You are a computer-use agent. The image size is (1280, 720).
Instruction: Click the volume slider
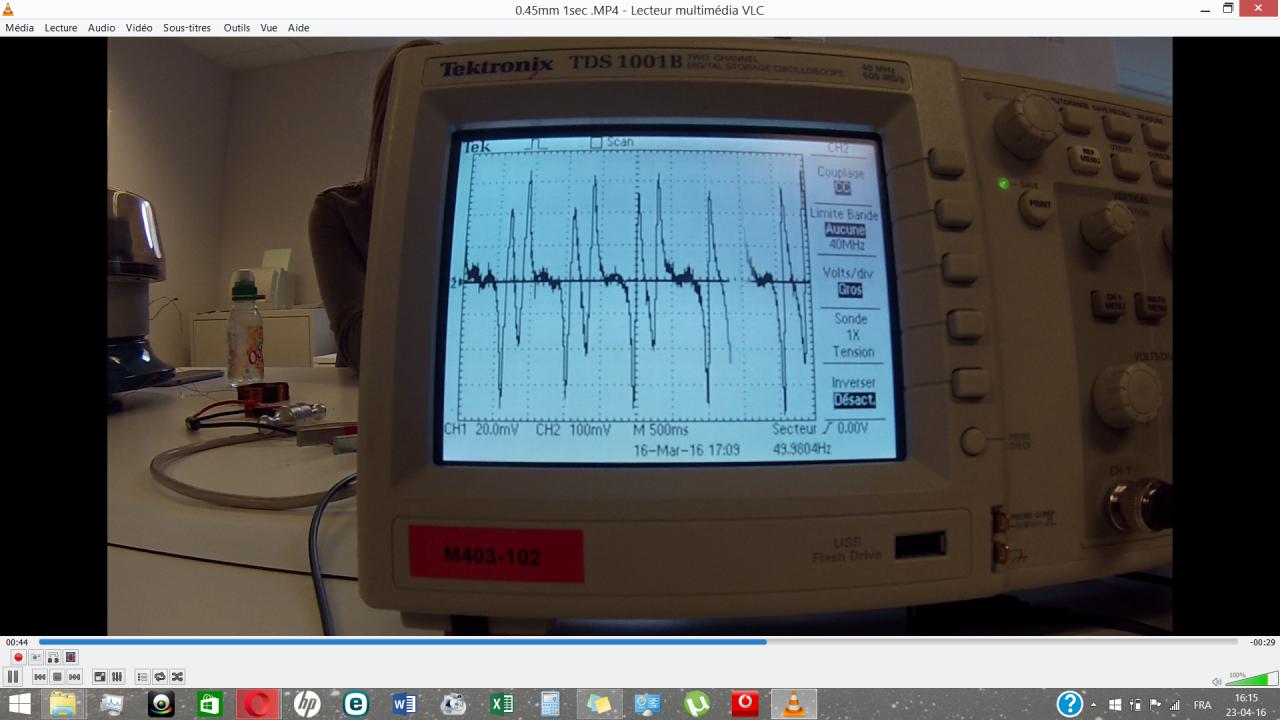(x=1252, y=679)
